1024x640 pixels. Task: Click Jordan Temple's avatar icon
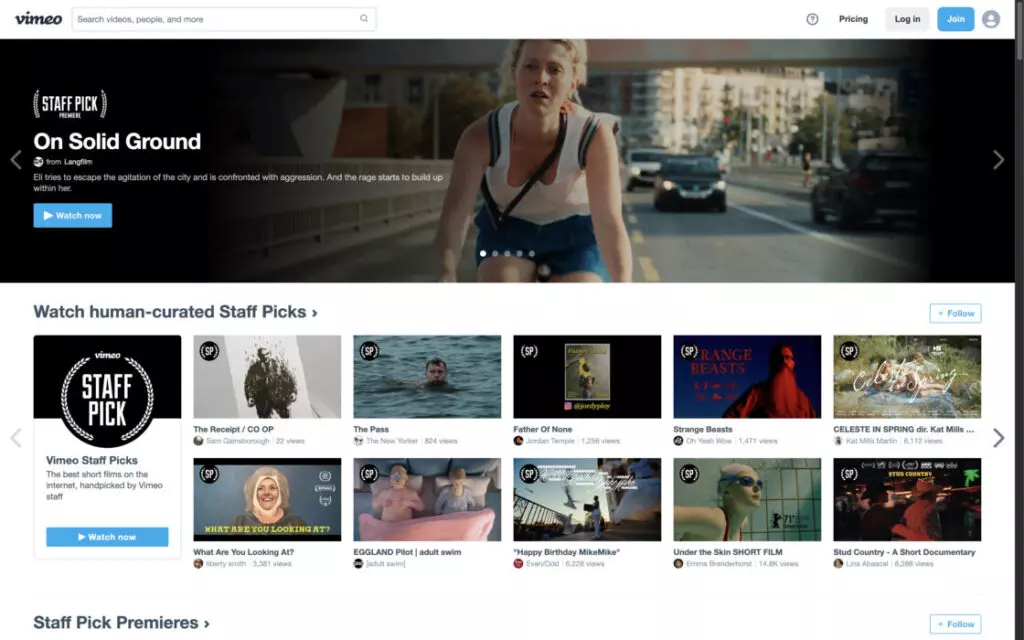coord(518,441)
